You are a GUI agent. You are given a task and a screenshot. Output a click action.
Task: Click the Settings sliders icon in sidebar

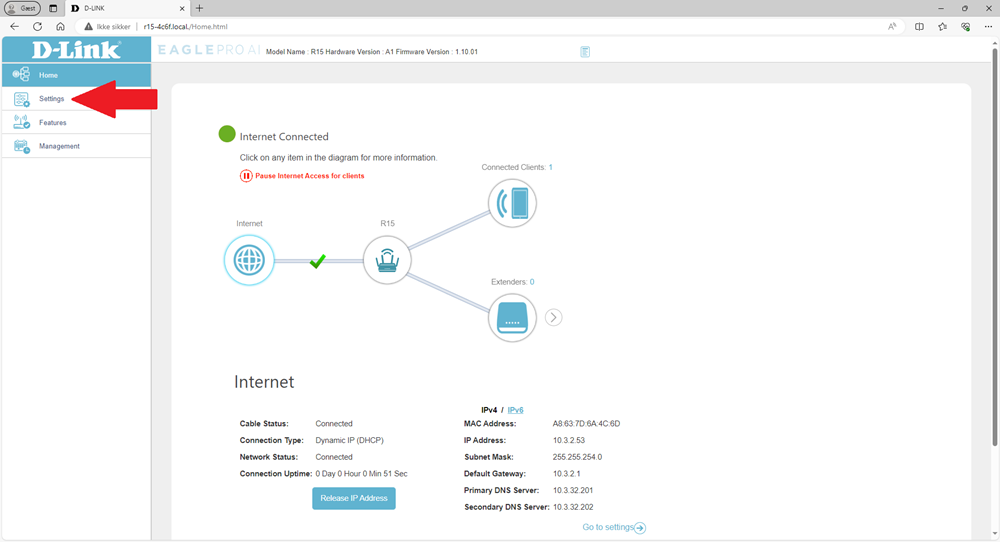(x=21, y=99)
